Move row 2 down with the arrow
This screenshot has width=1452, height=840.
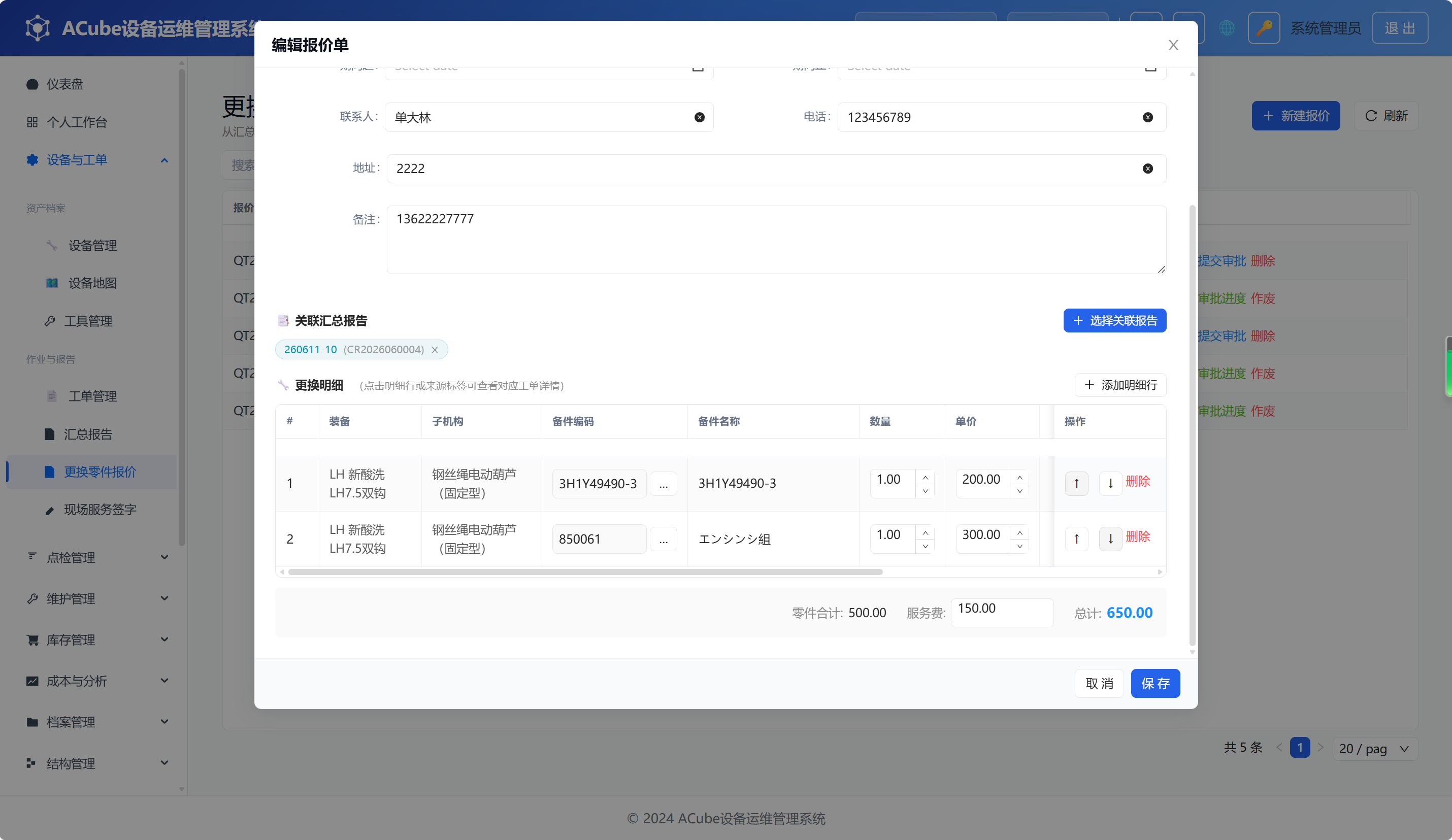[x=1110, y=539]
